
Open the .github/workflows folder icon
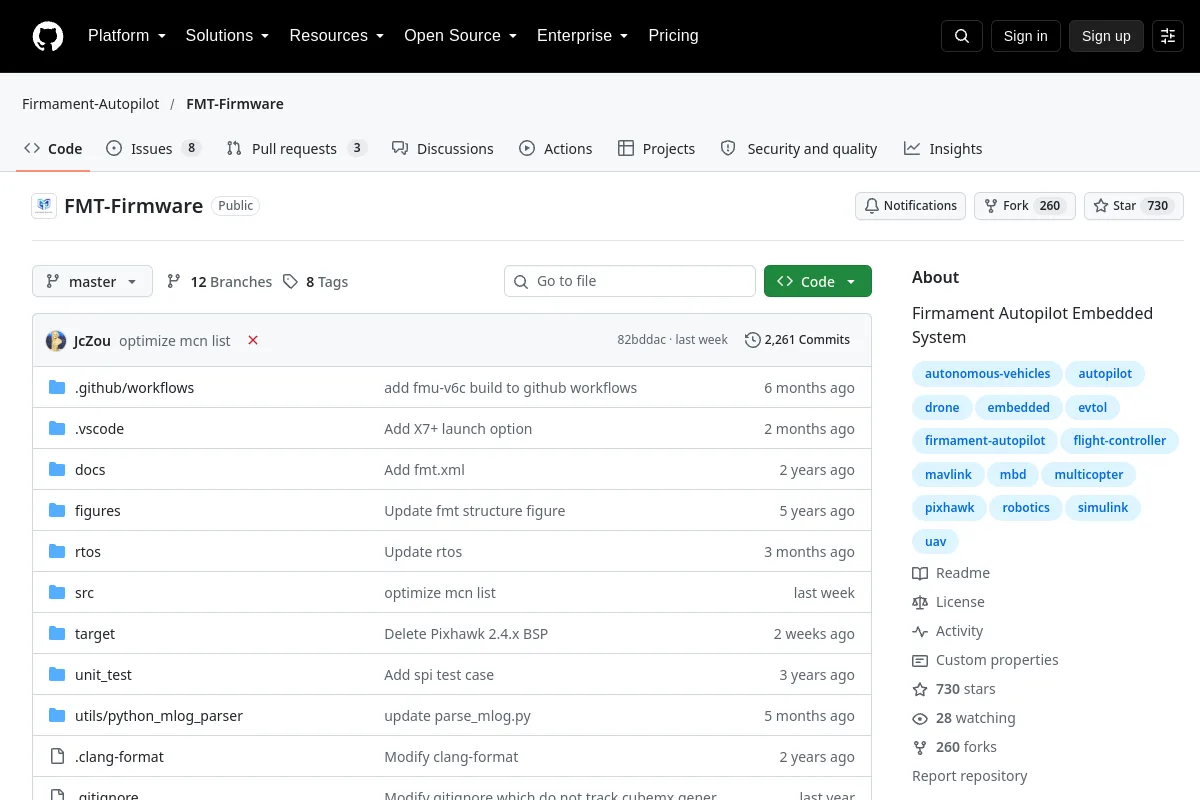(57, 387)
